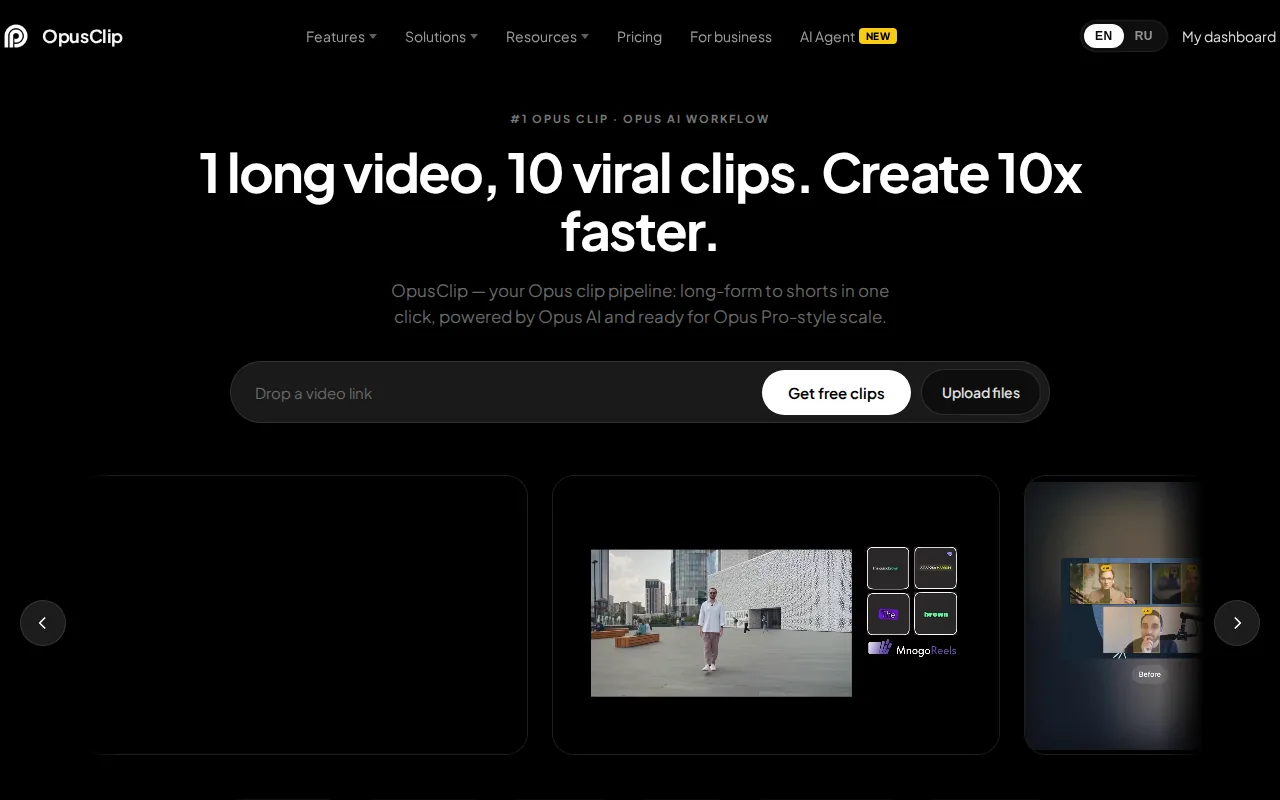This screenshot has width=1280, height=800.
Task: Open the Solutions dropdown menu
Action: pyautogui.click(x=441, y=37)
